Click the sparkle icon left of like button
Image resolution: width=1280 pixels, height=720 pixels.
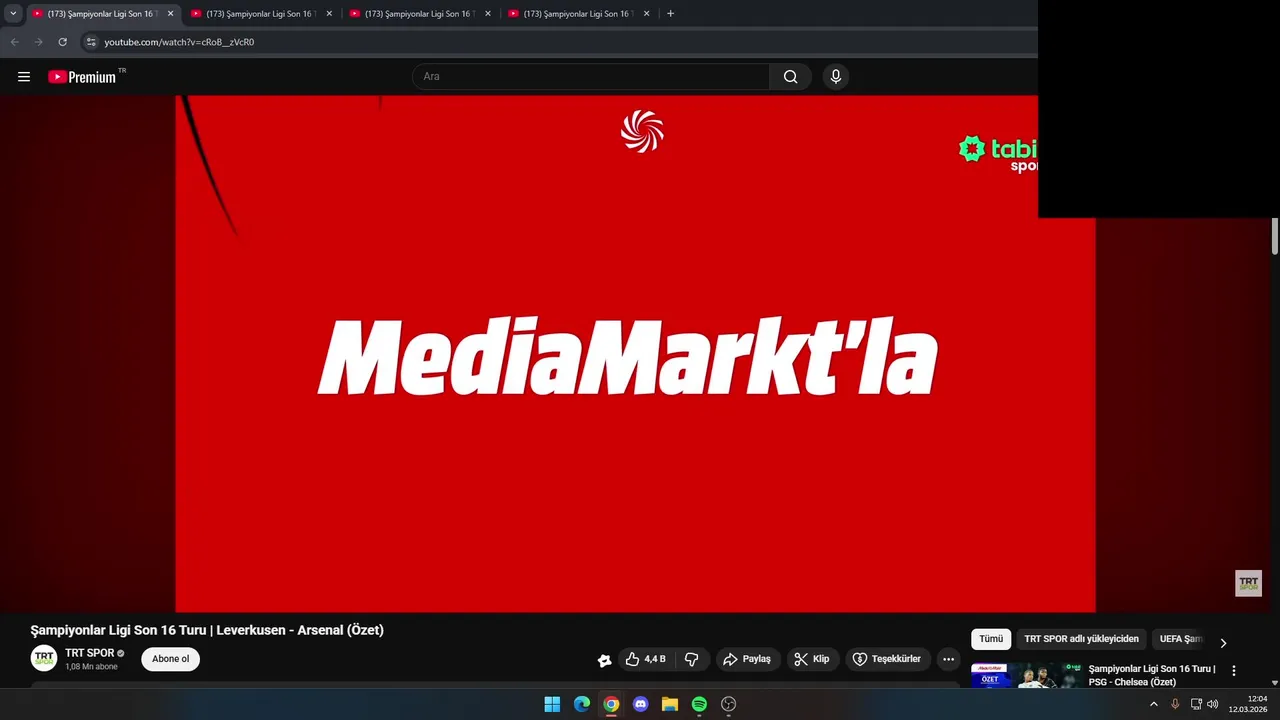(x=604, y=660)
